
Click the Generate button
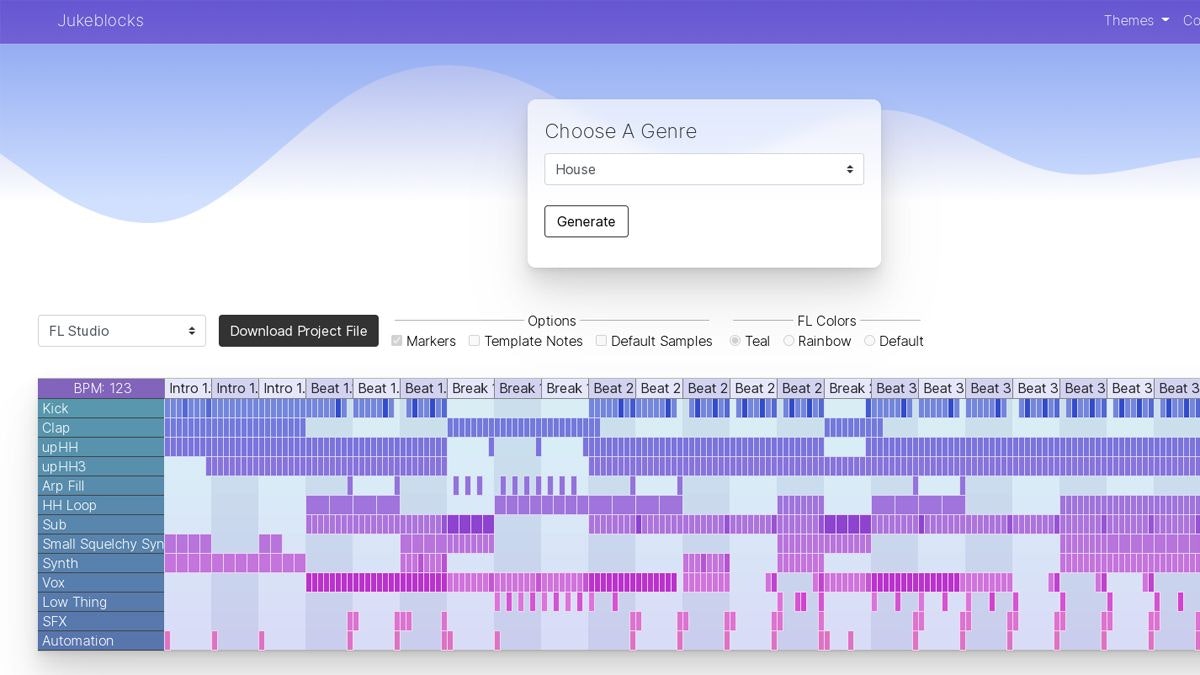click(x=586, y=221)
